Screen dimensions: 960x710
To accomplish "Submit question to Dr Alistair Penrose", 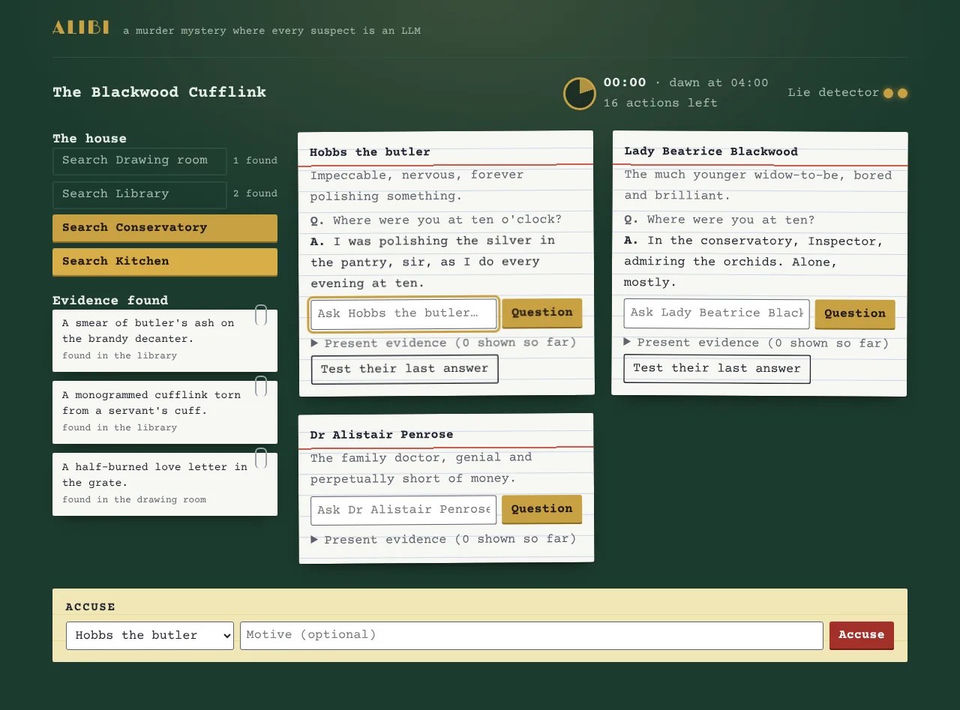I will [x=542, y=509].
